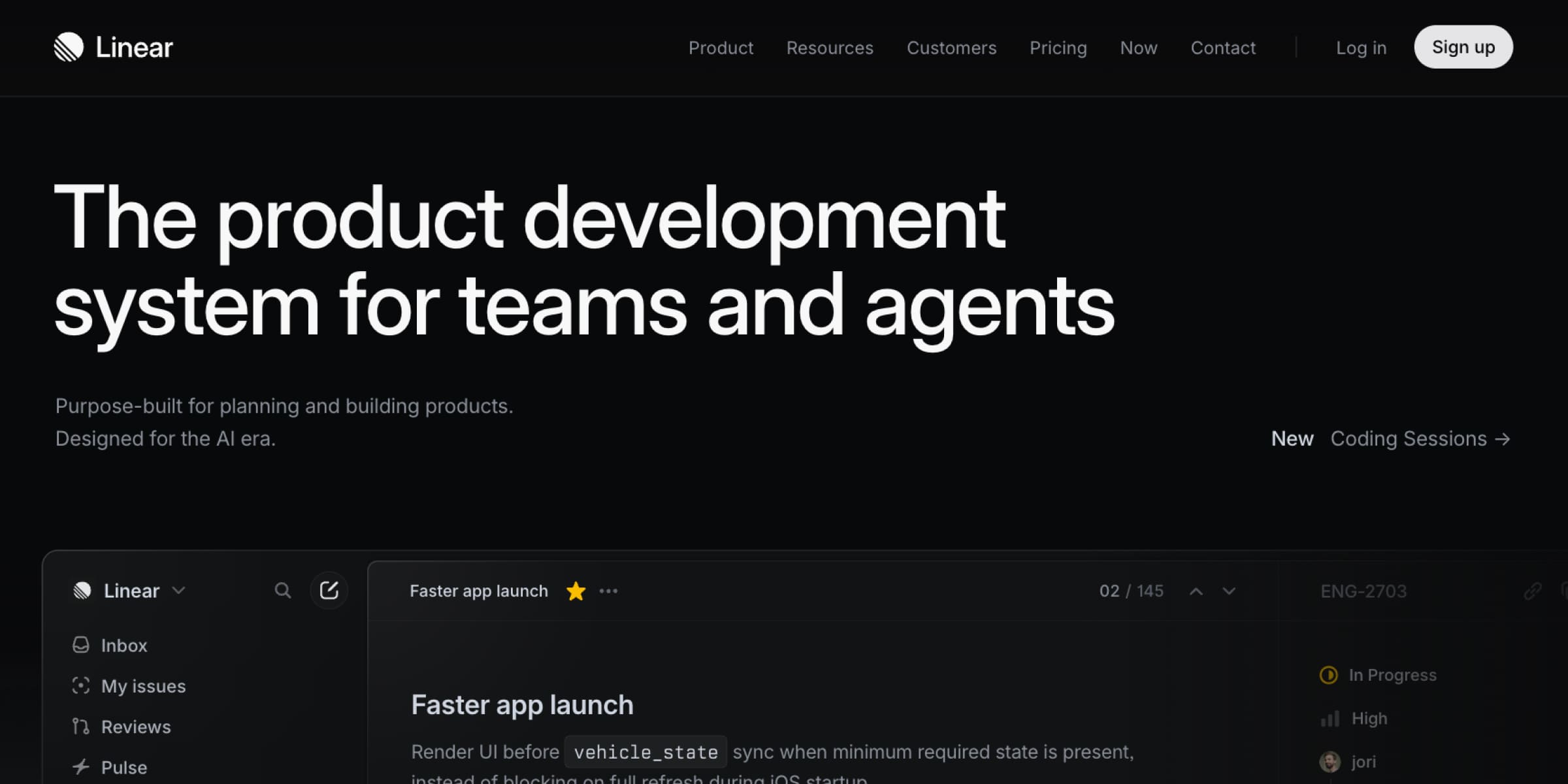
Task: Open the New Coding Sessions link
Action: [x=1391, y=438]
